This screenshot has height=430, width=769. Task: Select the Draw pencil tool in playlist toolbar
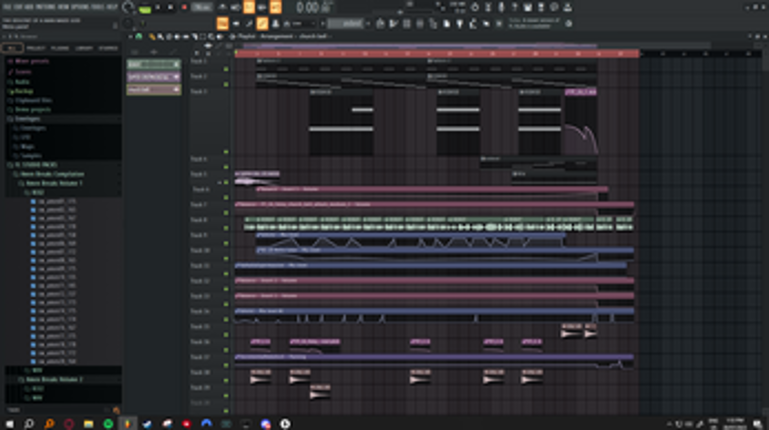coord(153,37)
